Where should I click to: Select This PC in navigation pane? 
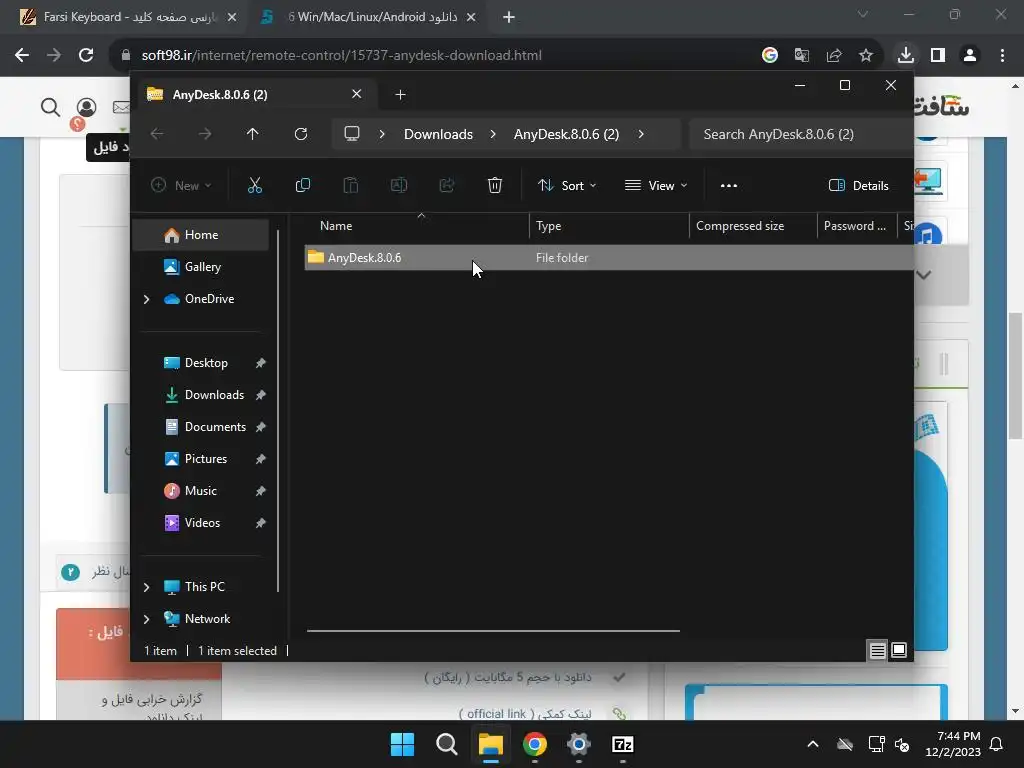click(x=204, y=586)
